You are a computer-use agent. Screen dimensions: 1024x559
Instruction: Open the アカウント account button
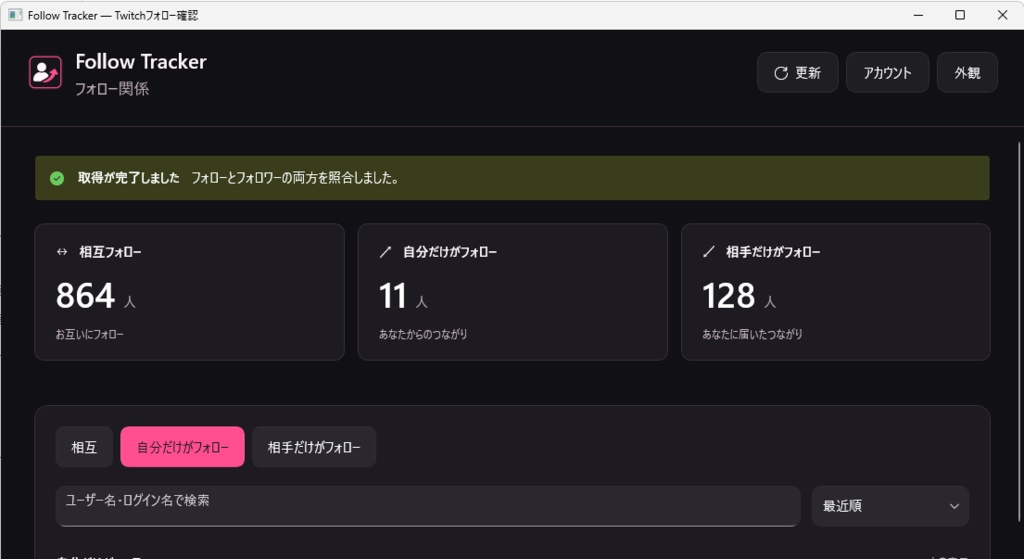tap(887, 72)
